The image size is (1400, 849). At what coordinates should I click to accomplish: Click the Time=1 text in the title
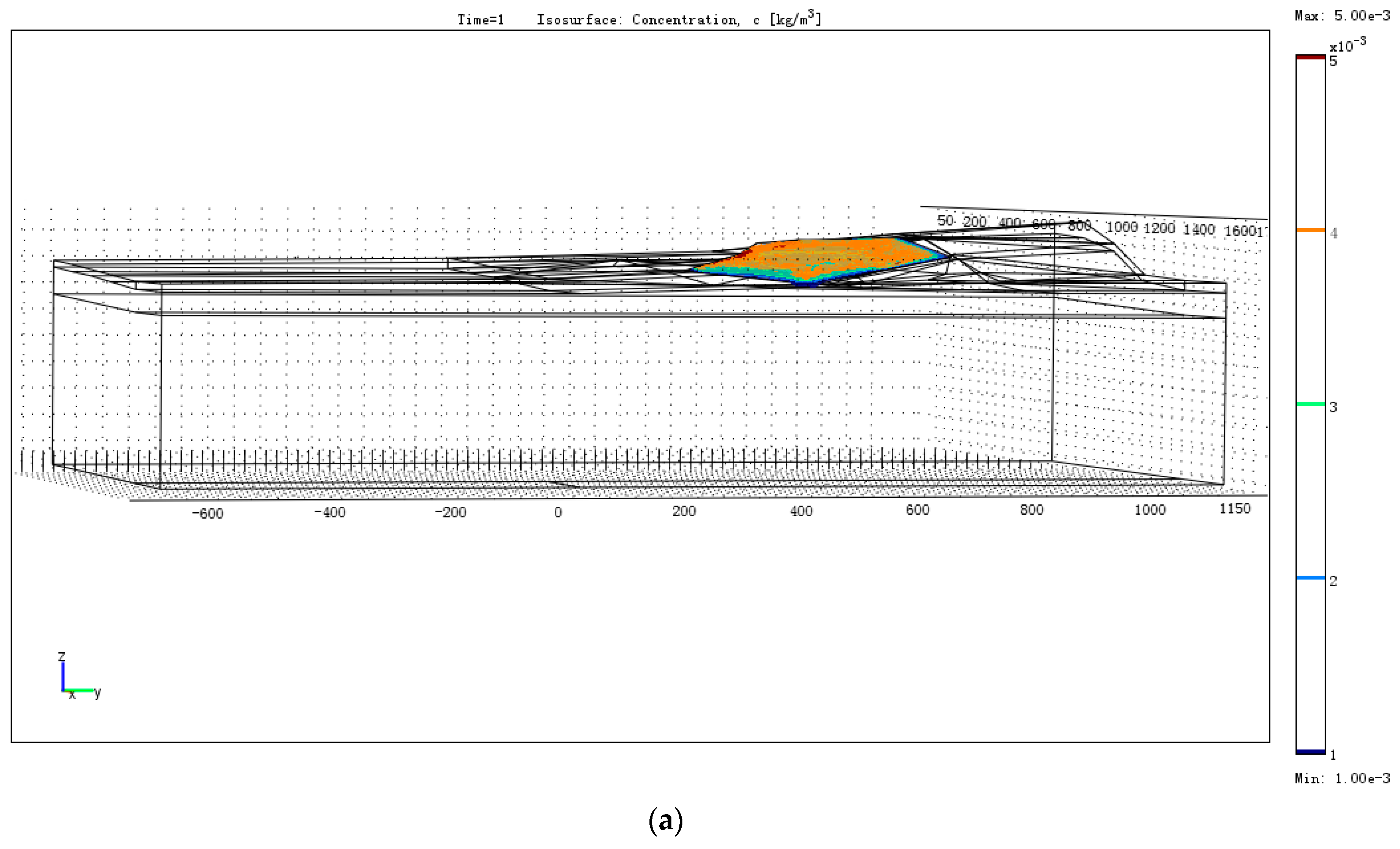(x=481, y=20)
